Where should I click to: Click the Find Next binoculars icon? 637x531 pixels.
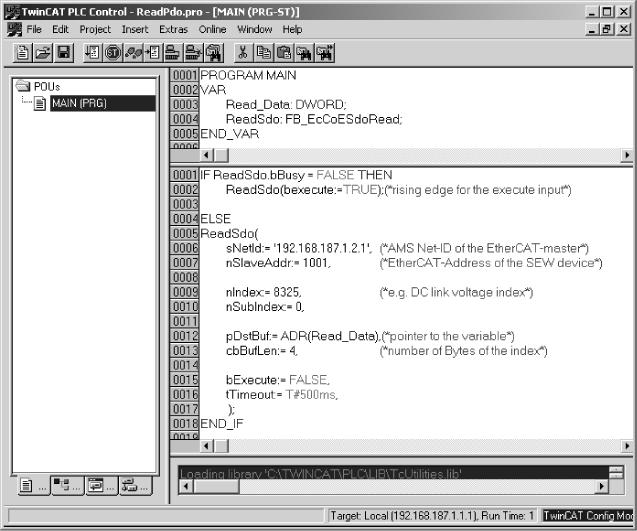coord(325,53)
